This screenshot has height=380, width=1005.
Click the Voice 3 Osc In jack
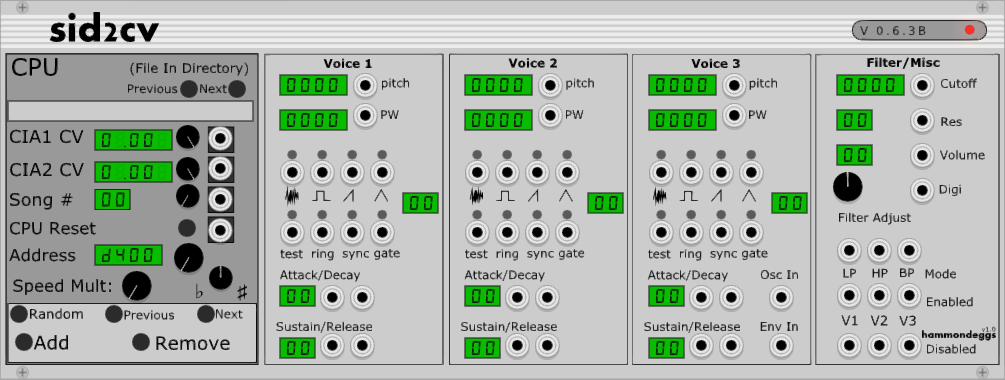(780, 297)
